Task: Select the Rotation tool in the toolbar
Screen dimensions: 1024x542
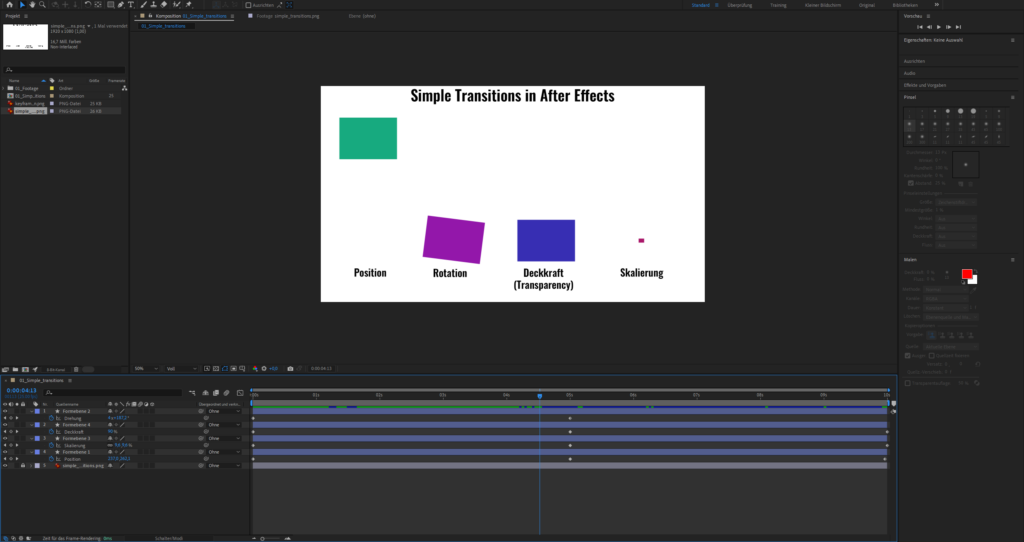Action: tap(88, 5)
